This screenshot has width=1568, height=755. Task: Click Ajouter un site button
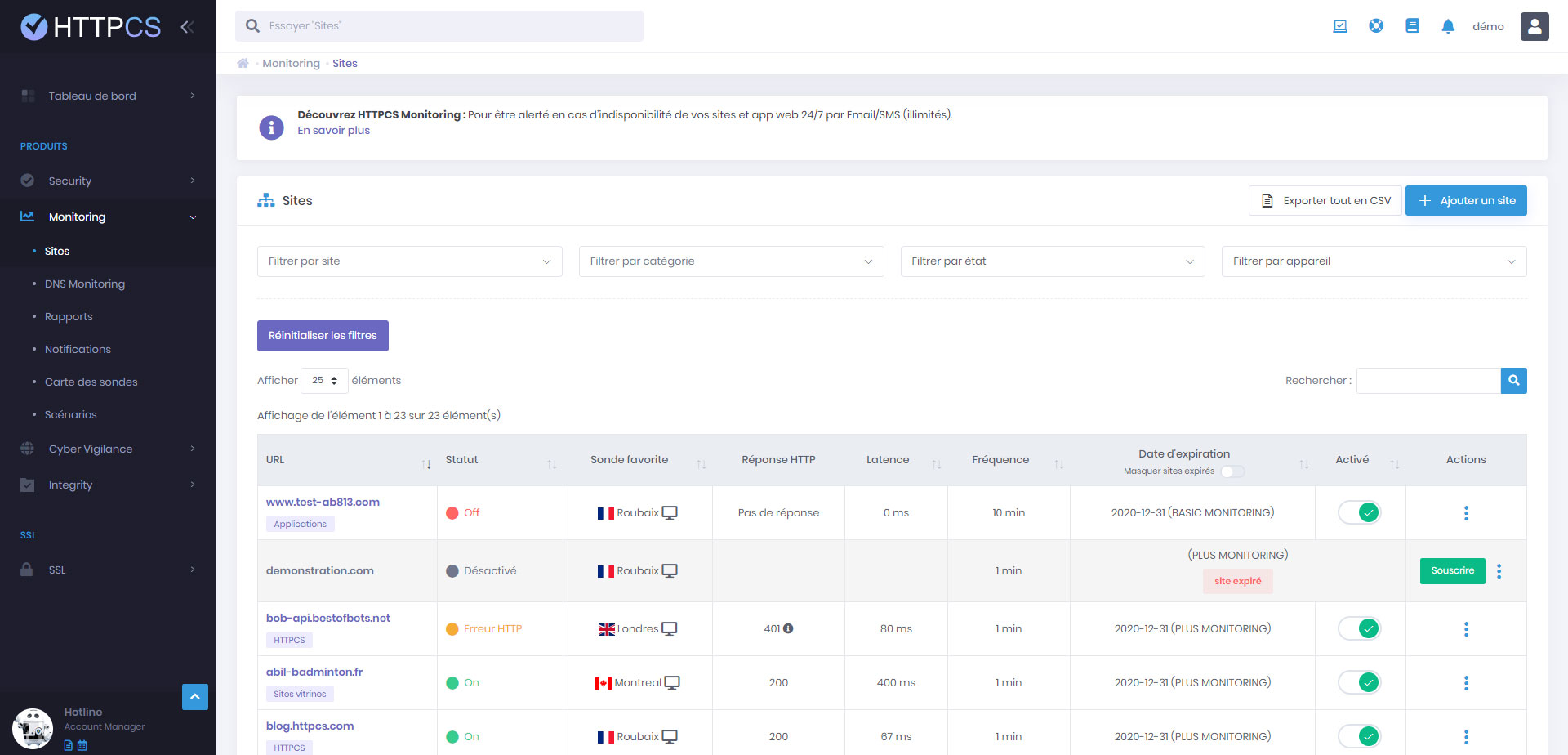point(1466,200)
